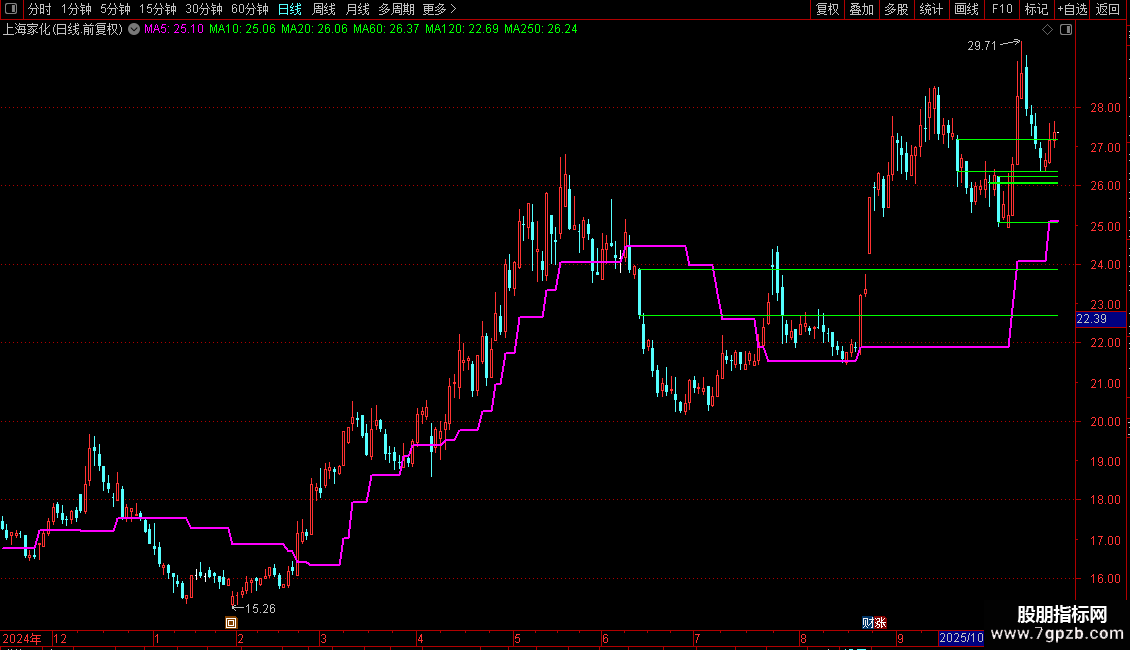This screenshot has height=650, width=1130.
Task: Expand the 更多 periods menu
Action: pos(439,9)
